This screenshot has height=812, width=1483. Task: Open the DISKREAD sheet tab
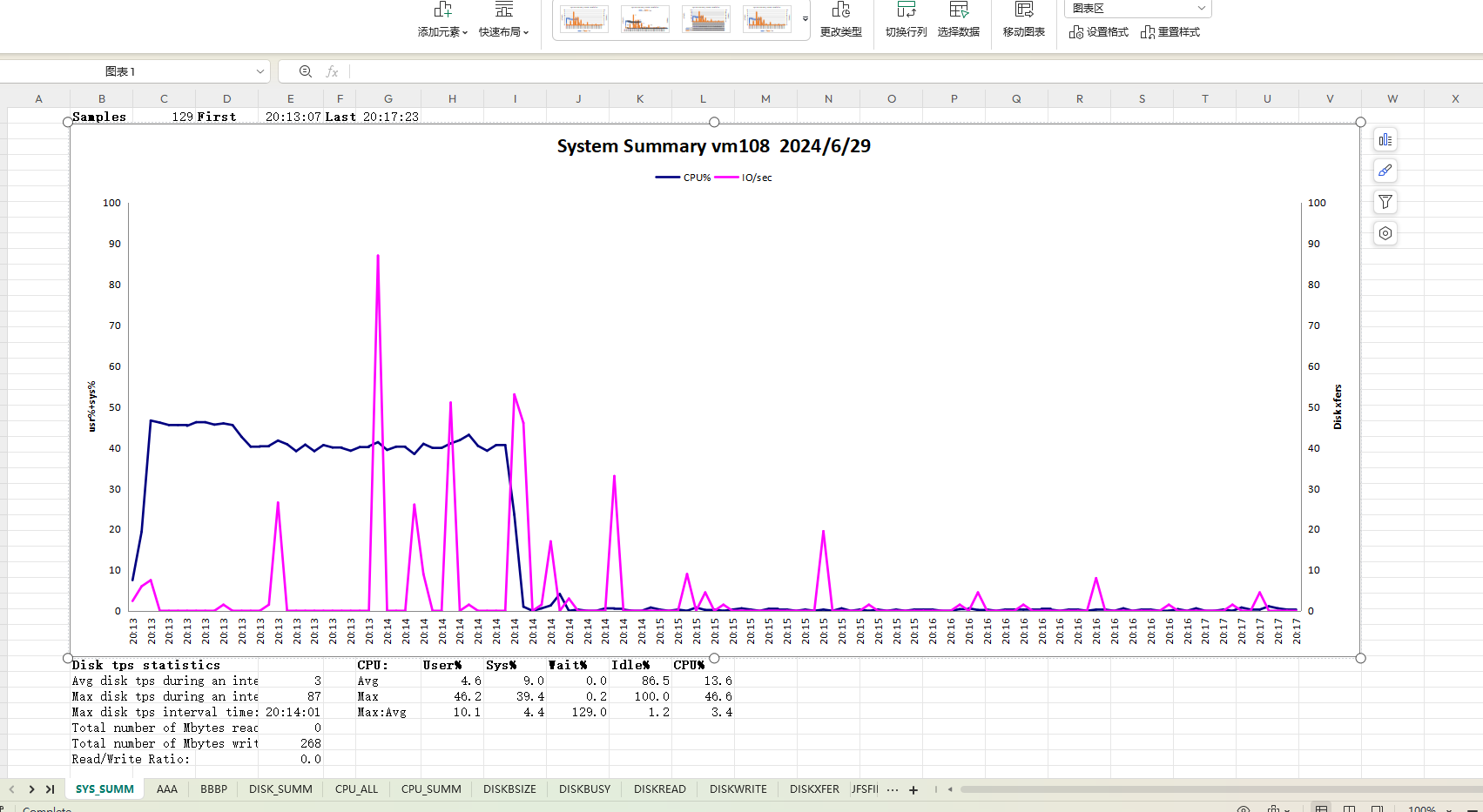(660, 789)
